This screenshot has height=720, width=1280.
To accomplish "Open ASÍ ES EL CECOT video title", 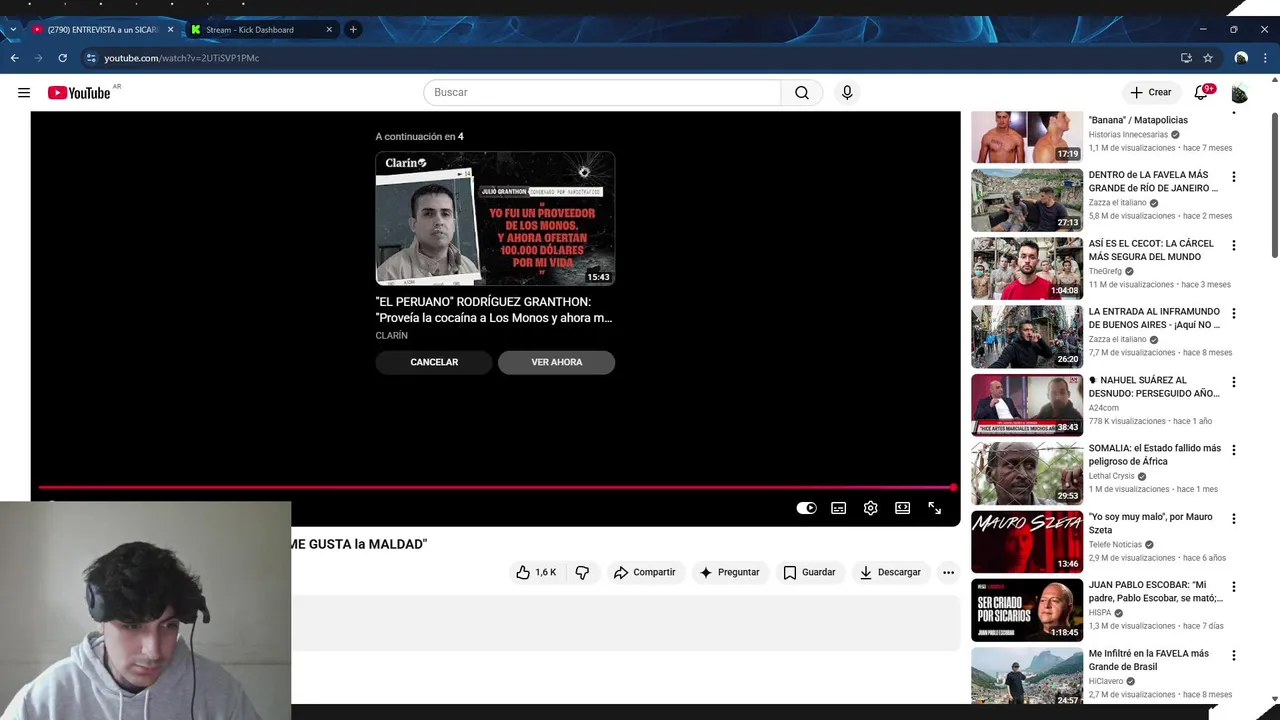I will (1151, 250).
